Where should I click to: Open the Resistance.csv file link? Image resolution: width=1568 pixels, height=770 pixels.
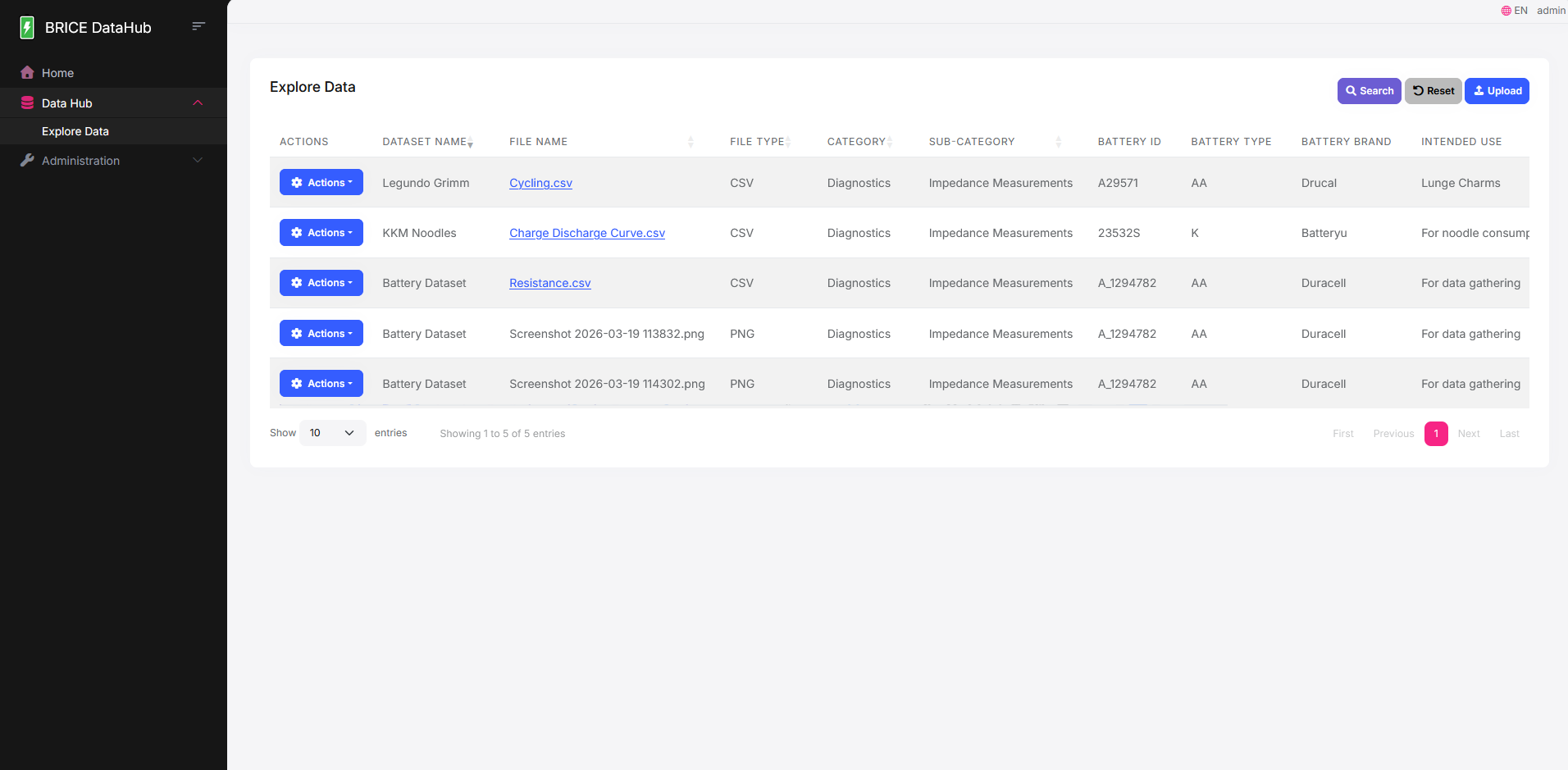click(x=549, y=283)
